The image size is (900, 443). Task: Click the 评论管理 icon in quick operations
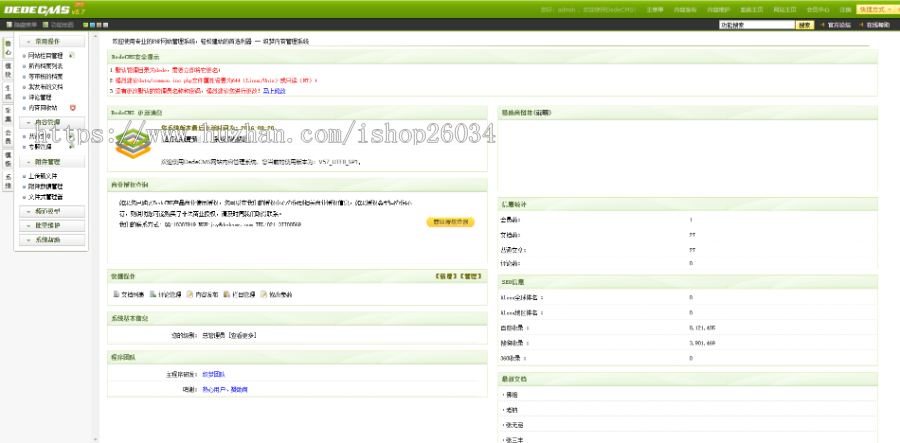153,294
